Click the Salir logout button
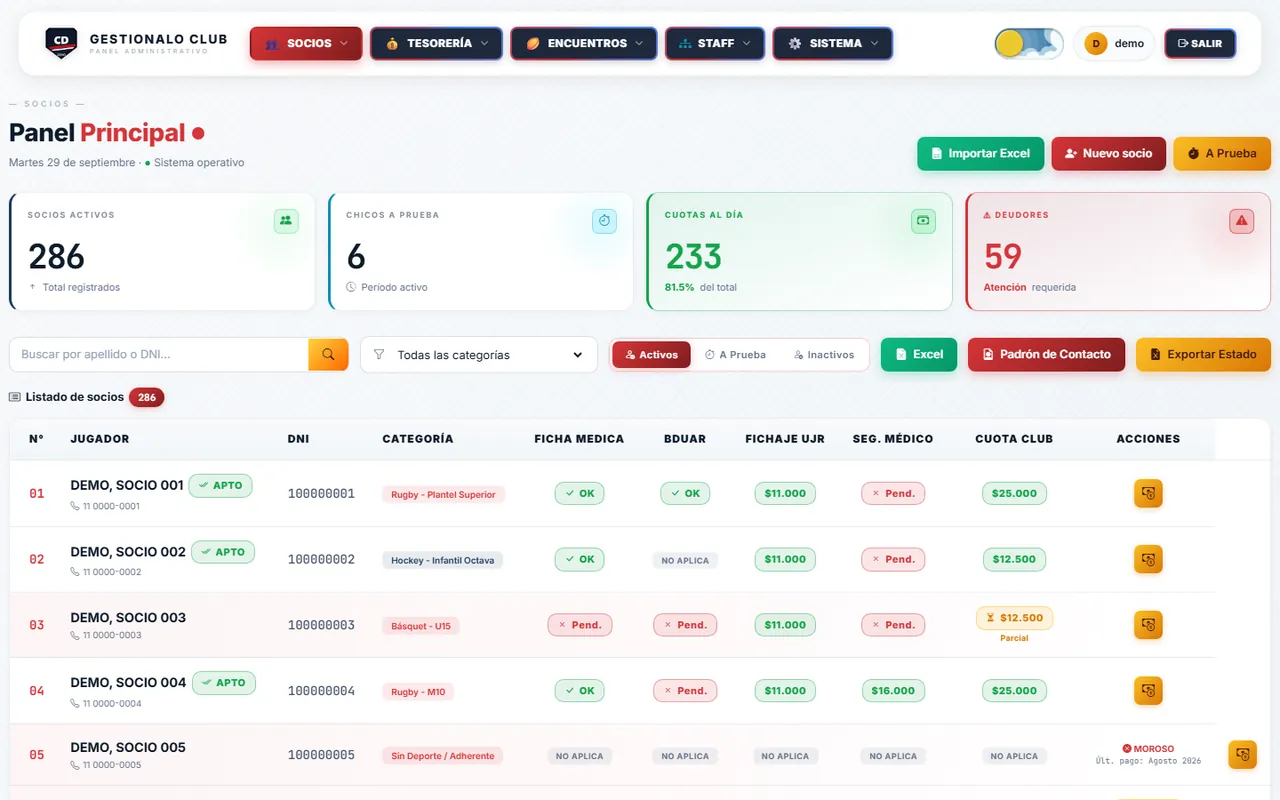1280x800 pixels. click(x=1200, y=43)
